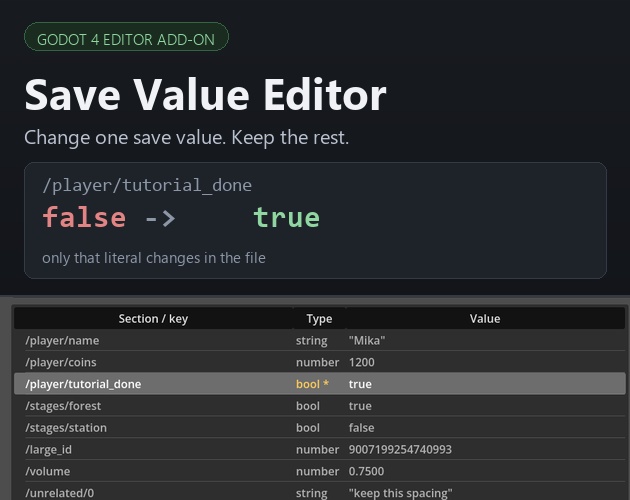Select the highlighted /player/tutorial_done row key

coord(83,384)
